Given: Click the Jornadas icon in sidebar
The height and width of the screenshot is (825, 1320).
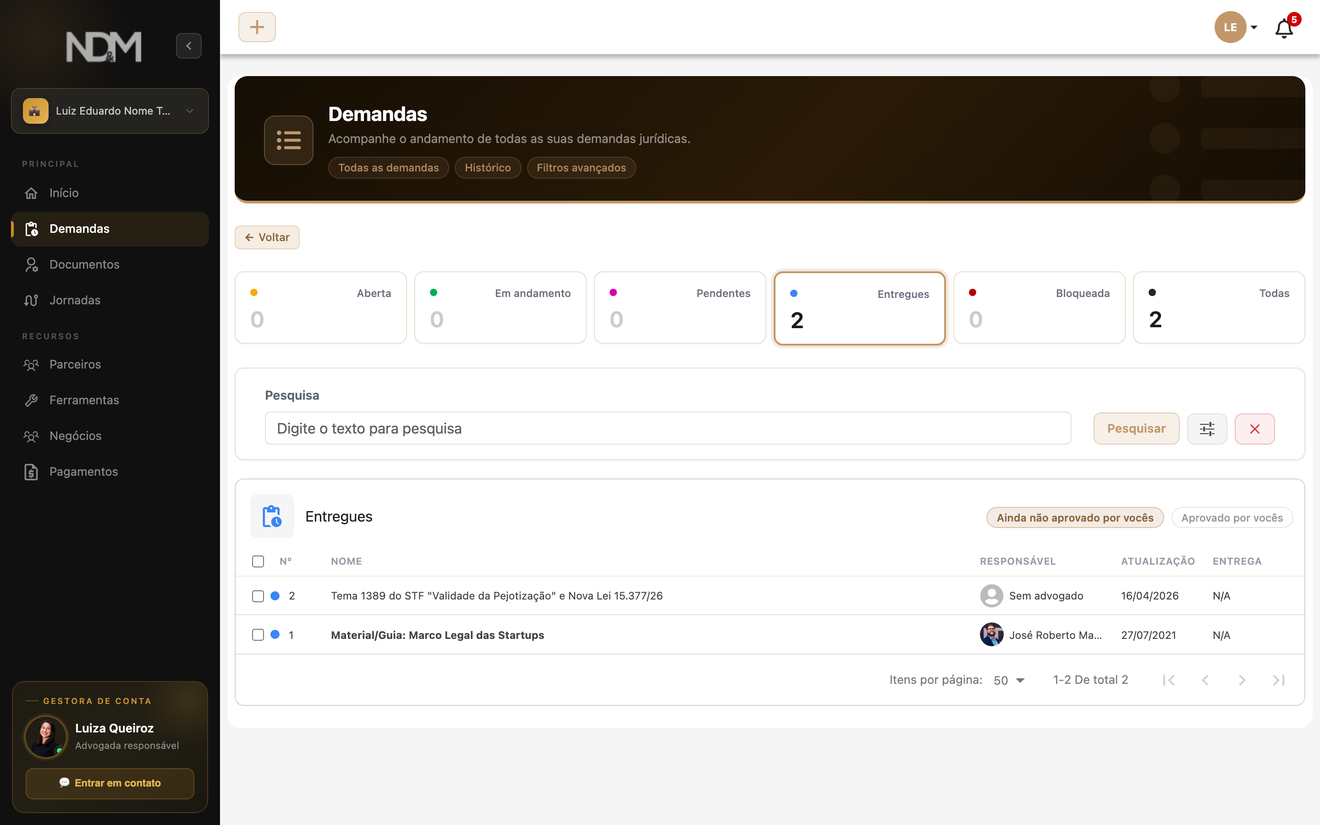Looking at the screenshot, I should 31,300.
